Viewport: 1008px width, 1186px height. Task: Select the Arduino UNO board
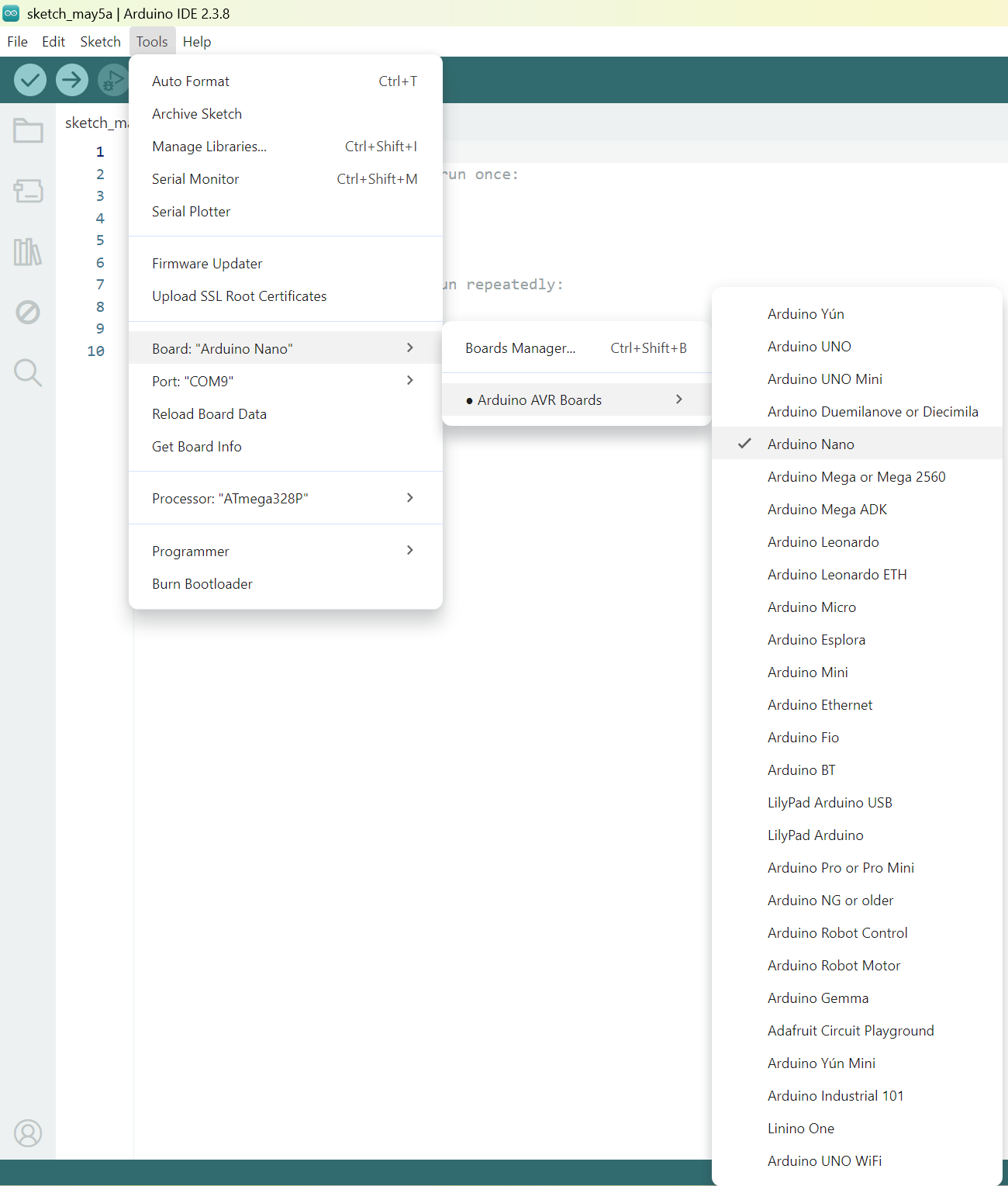click(857, 346)
